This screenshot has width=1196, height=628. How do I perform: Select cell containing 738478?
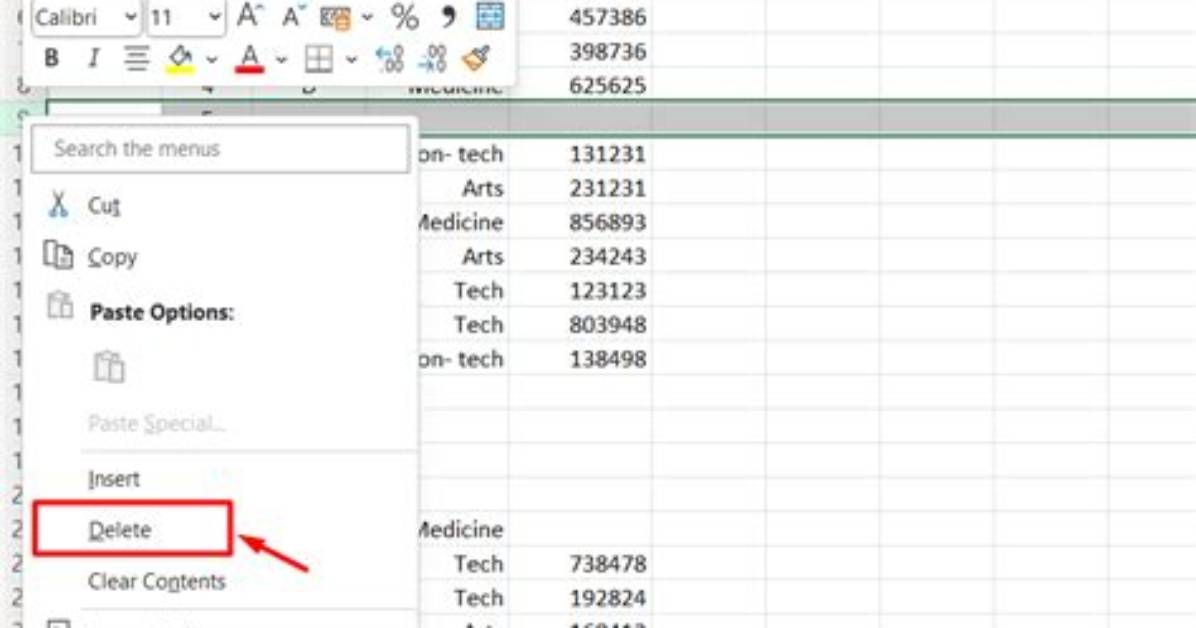pos(580,564)
